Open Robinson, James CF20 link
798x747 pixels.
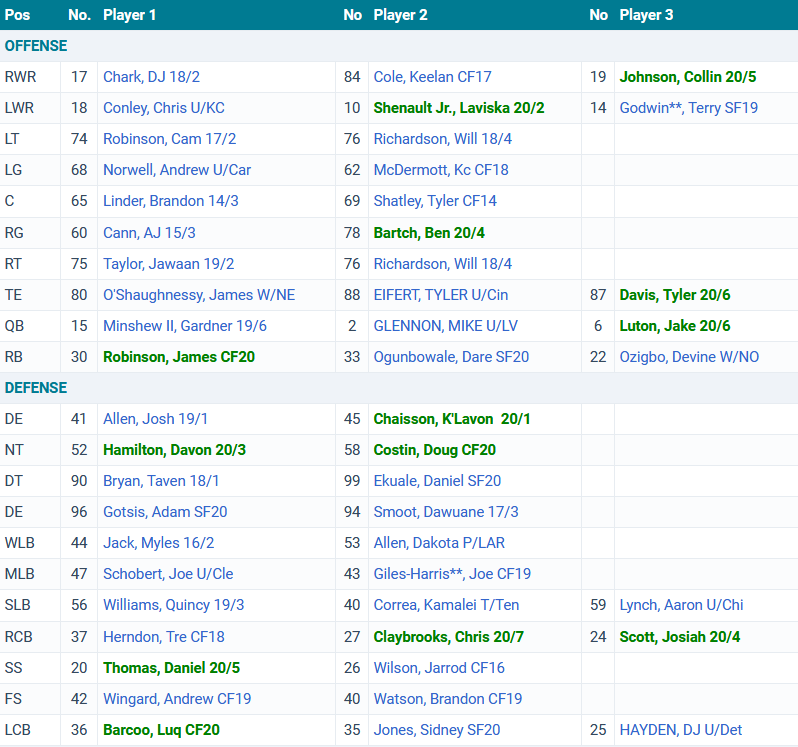coord(179,357)
